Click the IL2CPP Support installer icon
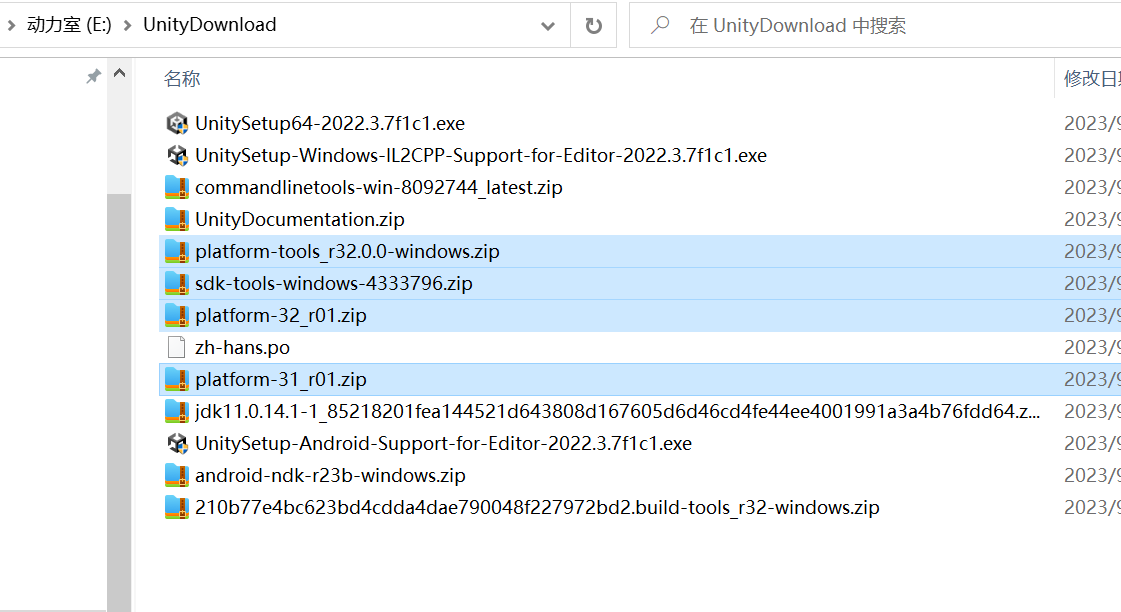Viewport: 1121px width, 612px height. coord(177,156)
